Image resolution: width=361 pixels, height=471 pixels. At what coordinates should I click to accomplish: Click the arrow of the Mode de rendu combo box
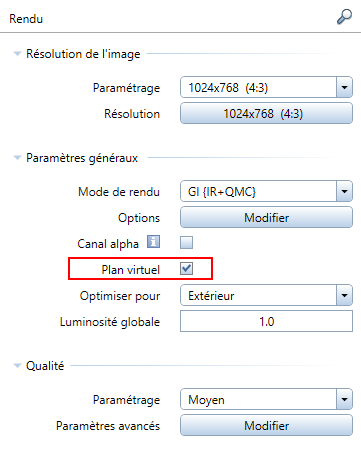click(x=344, y=191)
